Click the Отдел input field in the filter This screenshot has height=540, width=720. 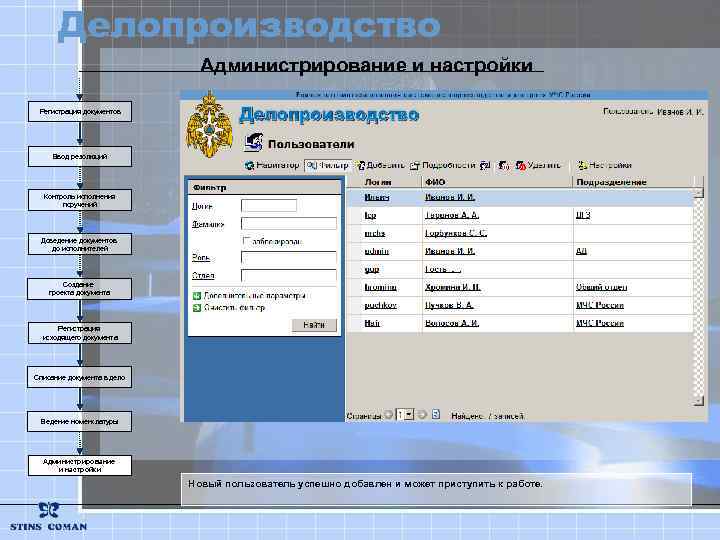[289, 276]
